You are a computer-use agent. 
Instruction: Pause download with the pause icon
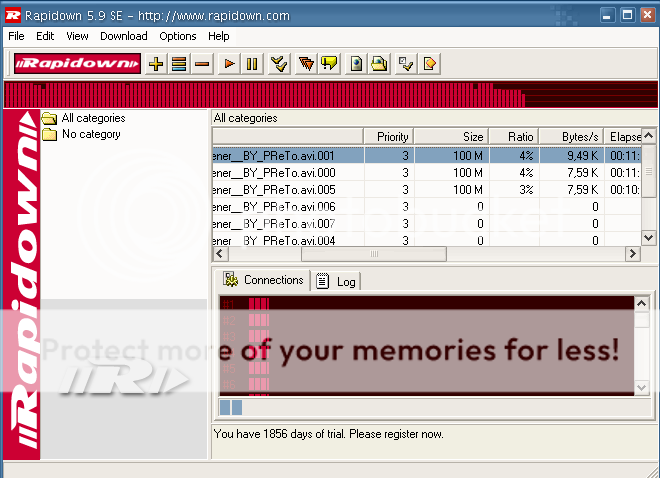click(x=252, y=64)
